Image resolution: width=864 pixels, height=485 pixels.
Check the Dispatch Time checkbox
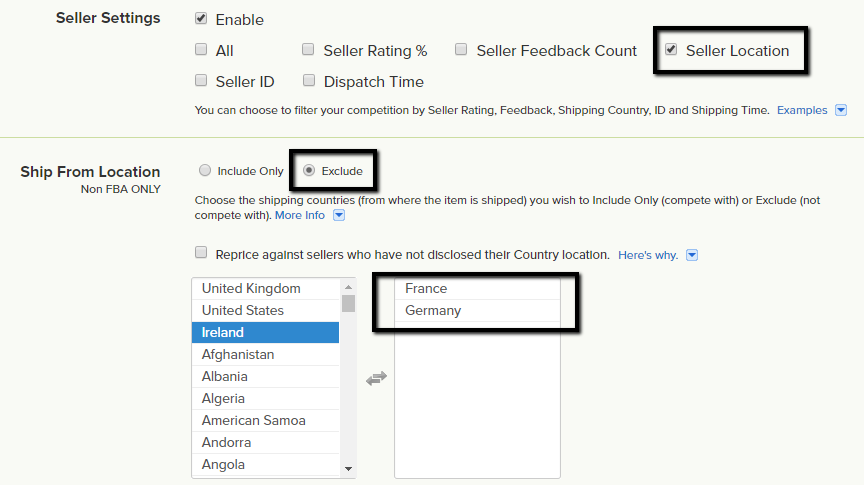[308, 81]
